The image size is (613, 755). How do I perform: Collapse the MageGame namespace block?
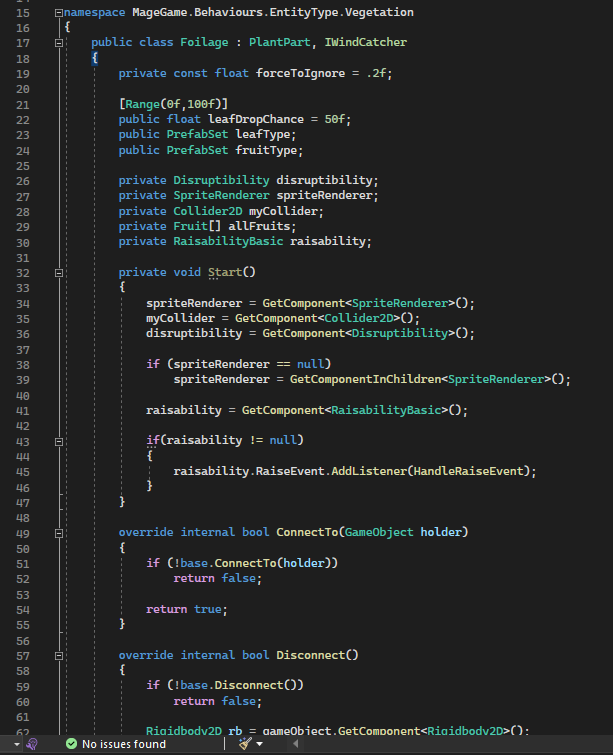pyautogui.click(x=59, y=12)
